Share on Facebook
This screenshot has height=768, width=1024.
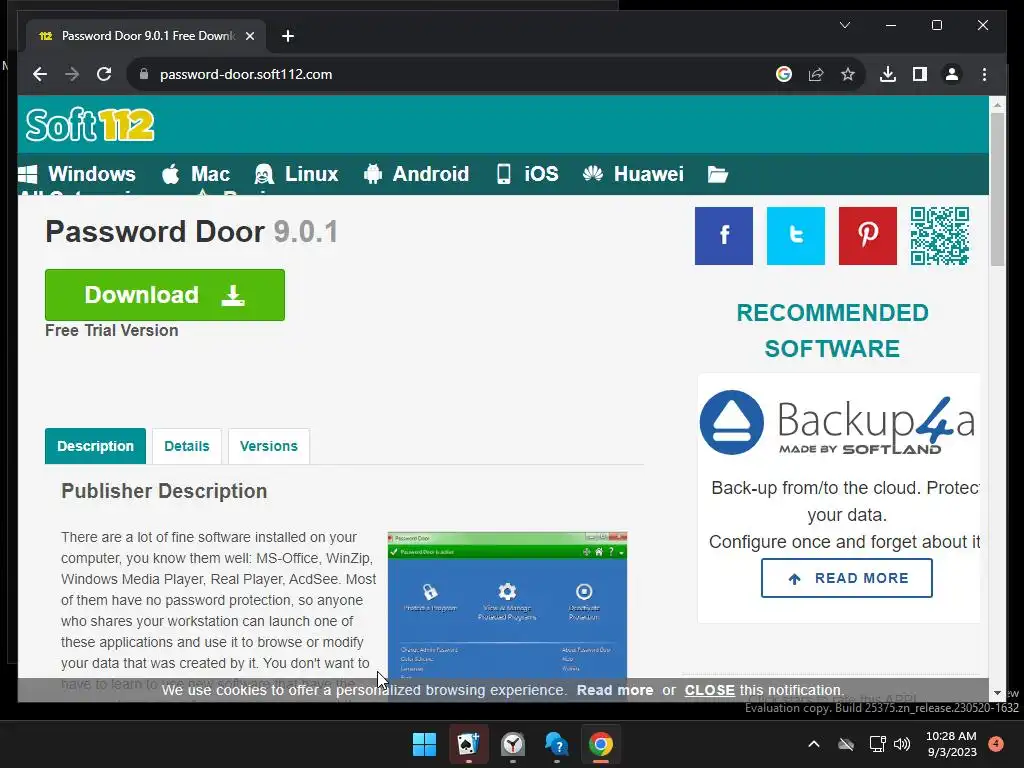click(724, 236)
